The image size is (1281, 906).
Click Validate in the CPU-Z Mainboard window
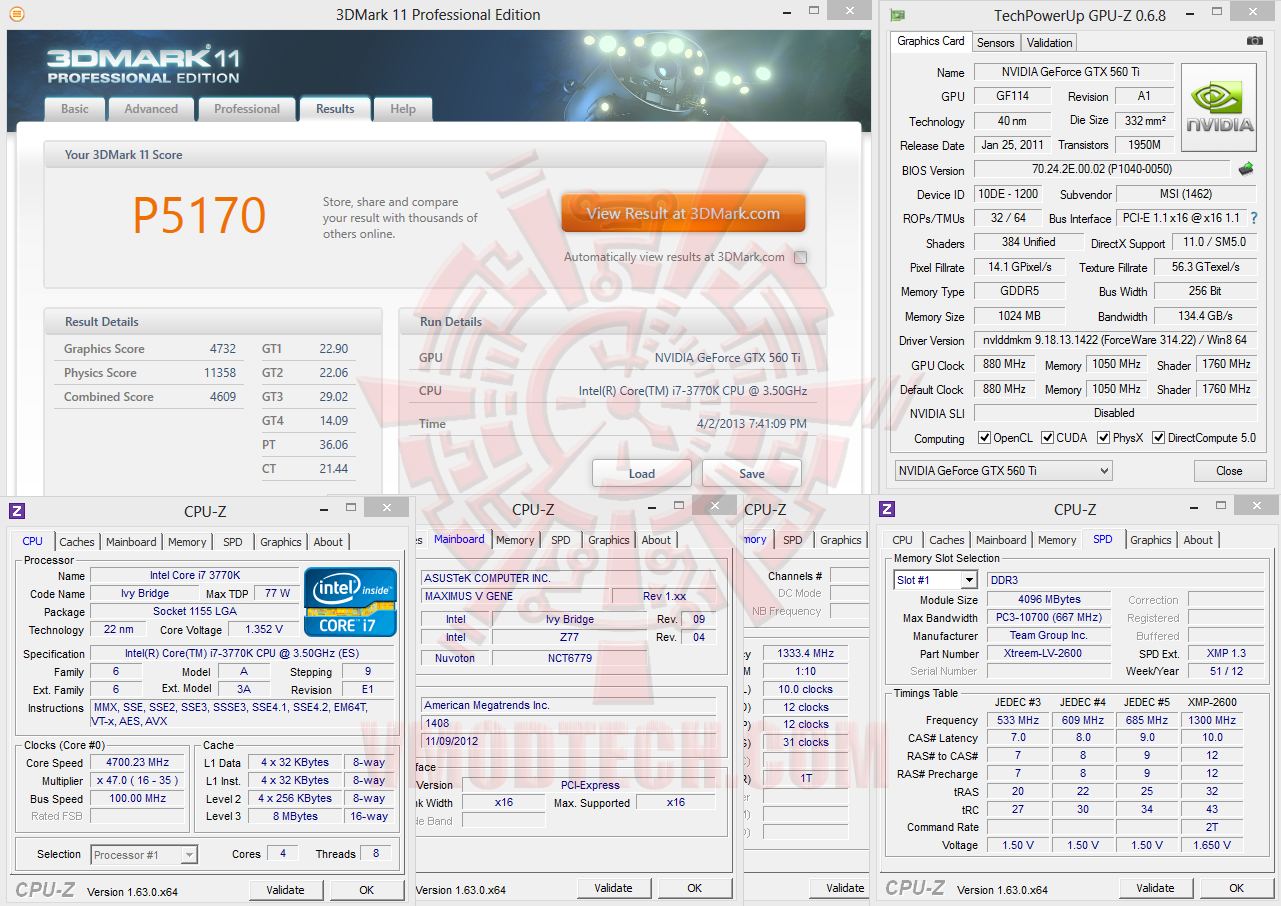[x=613, y=888]
